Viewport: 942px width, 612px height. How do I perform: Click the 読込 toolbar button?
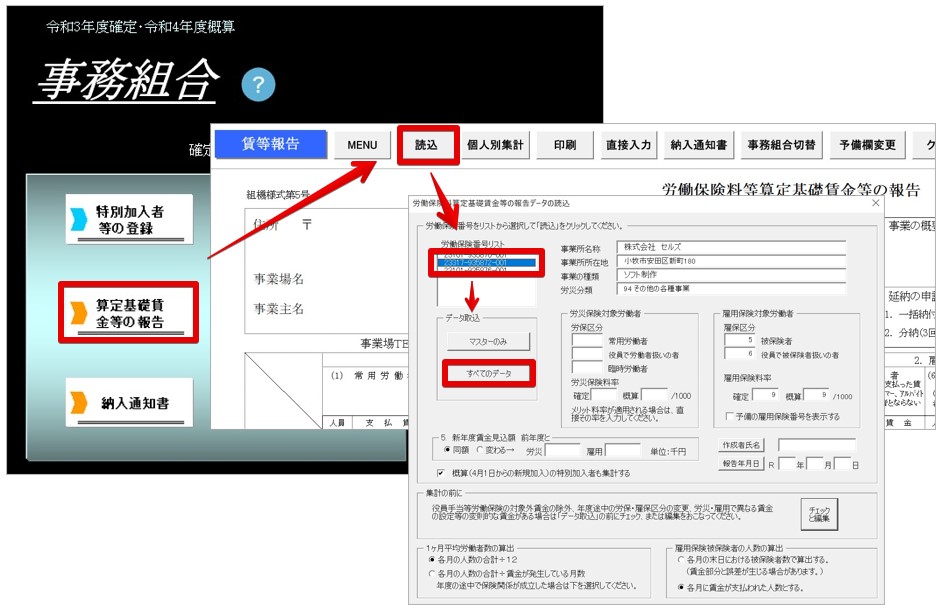tap(427, 145)
